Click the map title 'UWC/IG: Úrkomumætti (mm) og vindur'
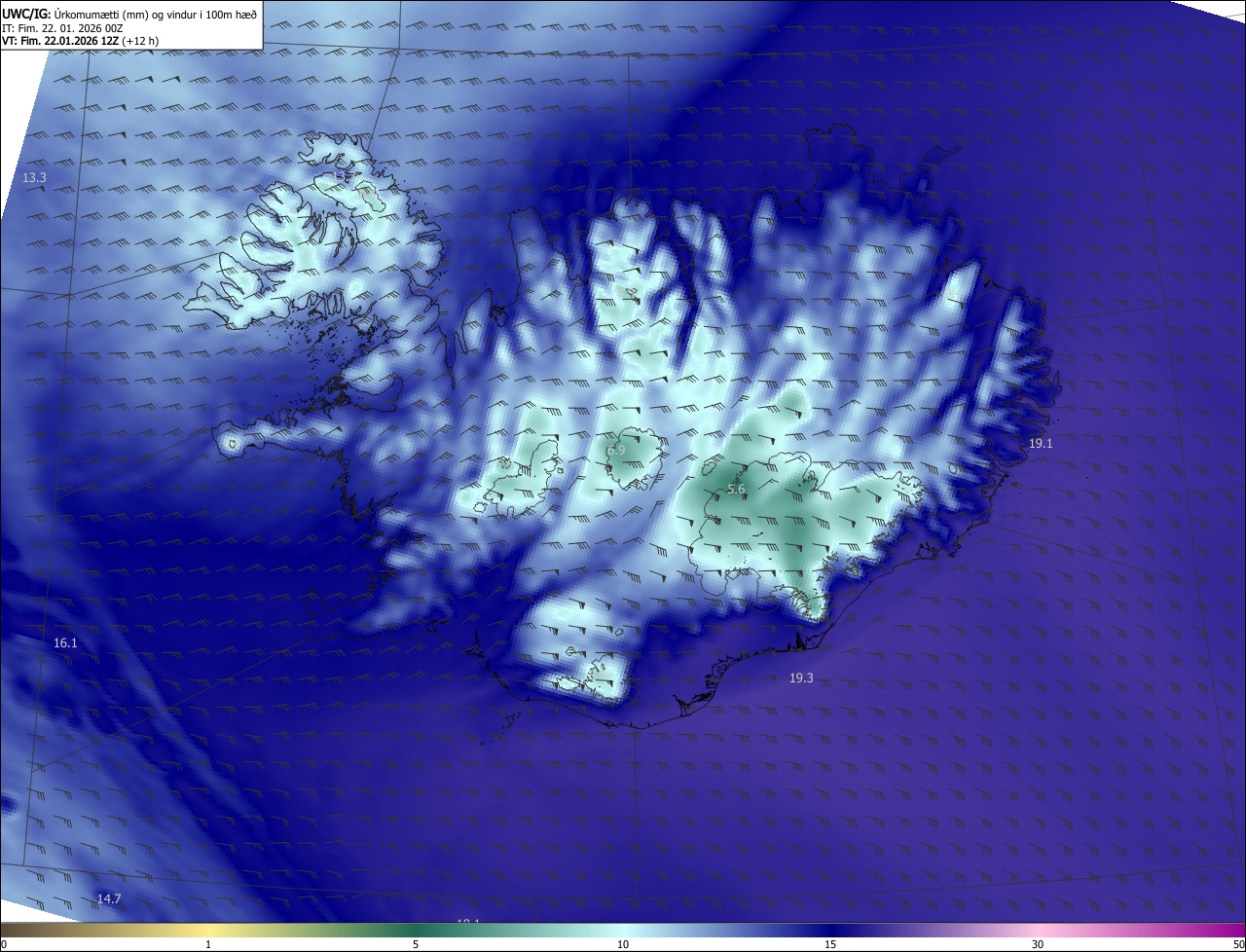1246x952 pixels. tap(129, 15)
